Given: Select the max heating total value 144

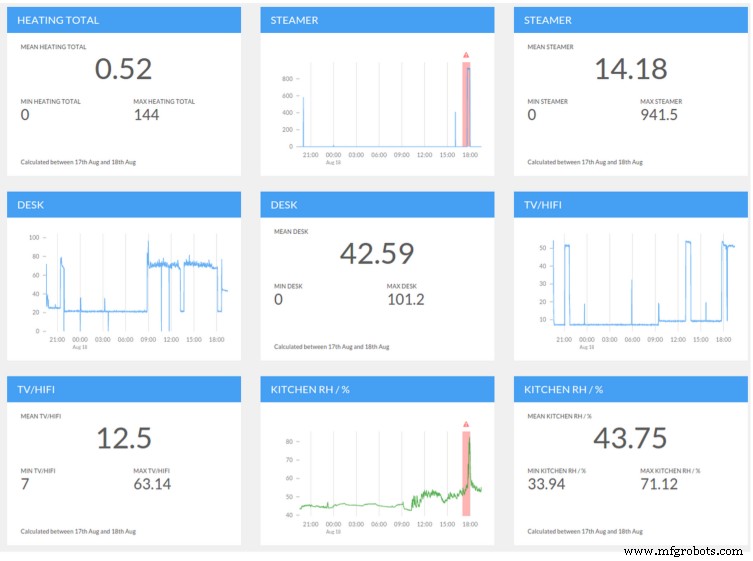Looking at the screenshot, I should (x=146, y=115).
